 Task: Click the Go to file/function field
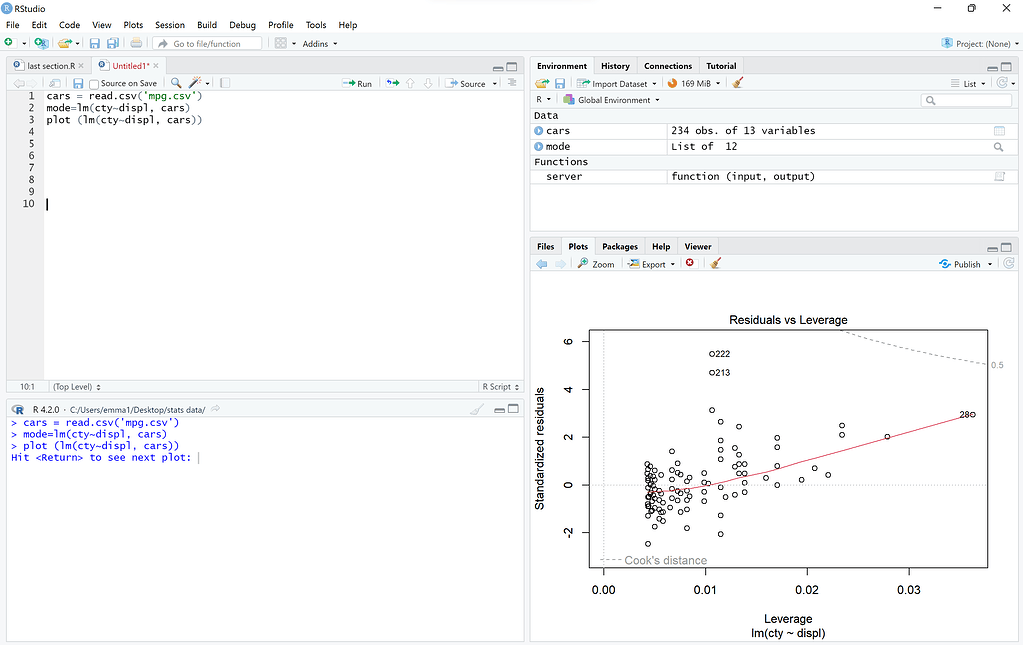click(x=207, y=44)
